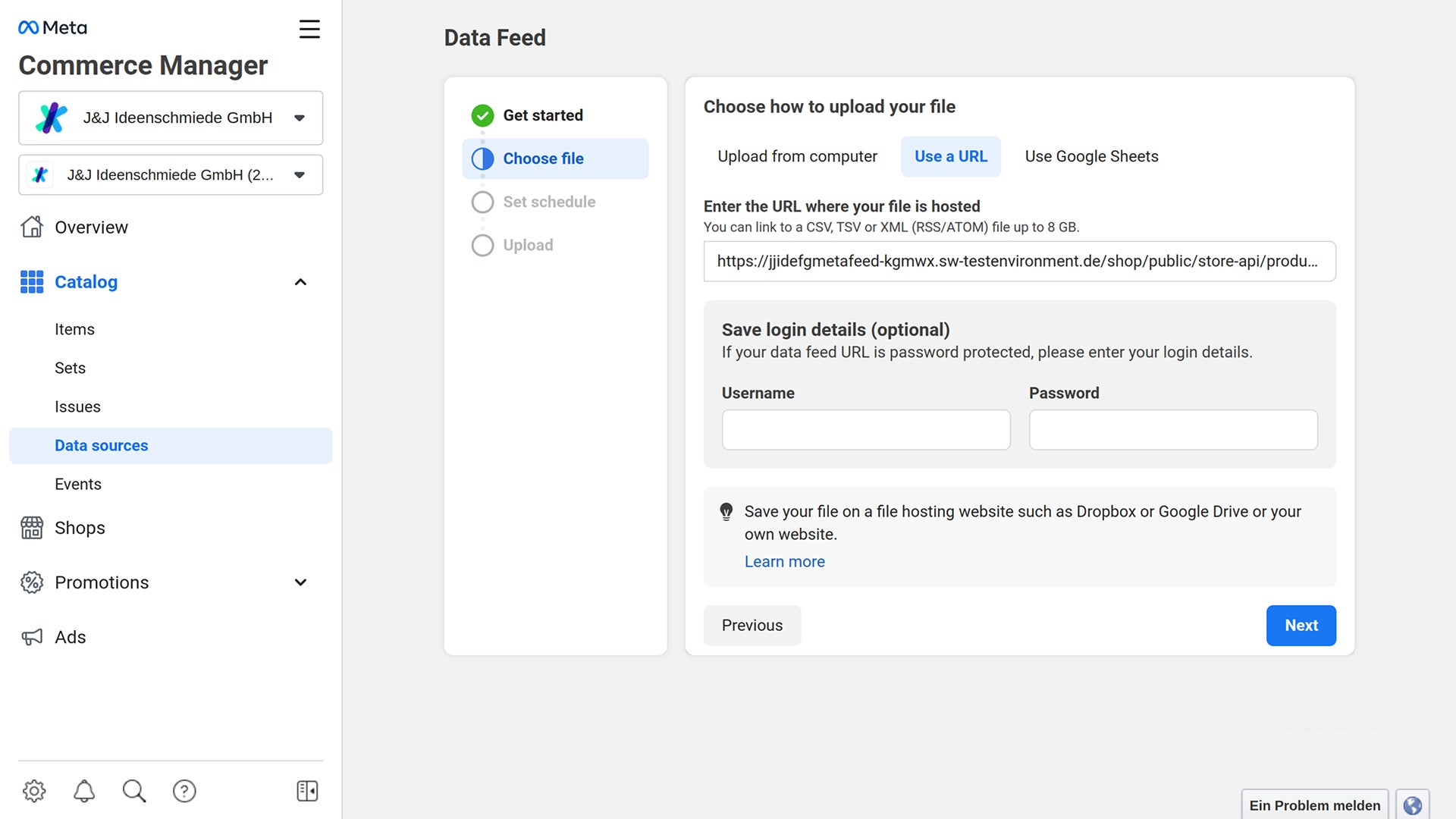Click the Upload step circle

482,245
